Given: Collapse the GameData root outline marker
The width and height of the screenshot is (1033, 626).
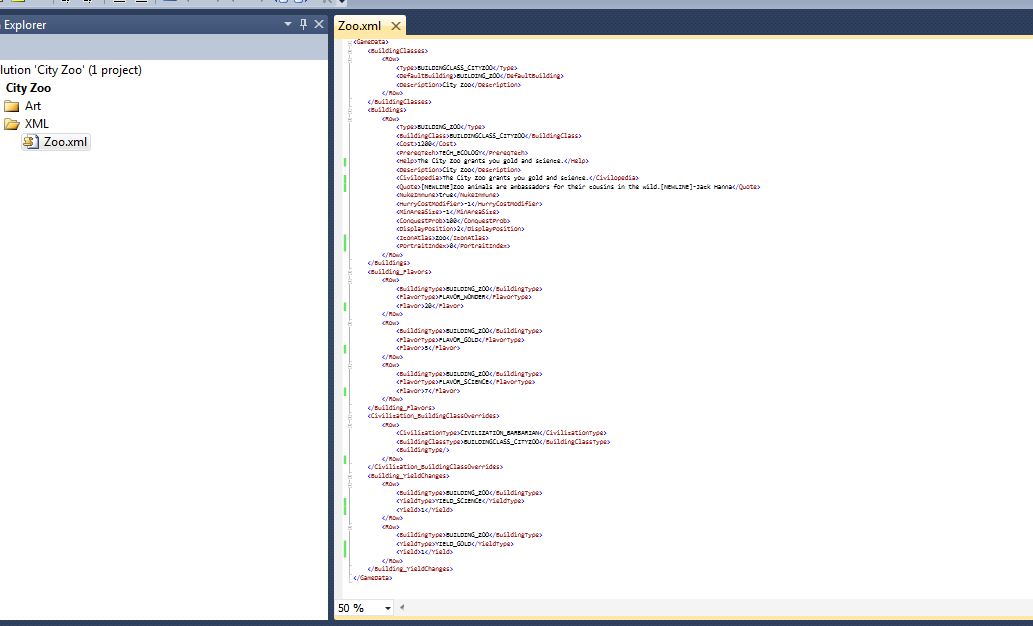Looking at the screenshot, I should click(x=349, y=42).
